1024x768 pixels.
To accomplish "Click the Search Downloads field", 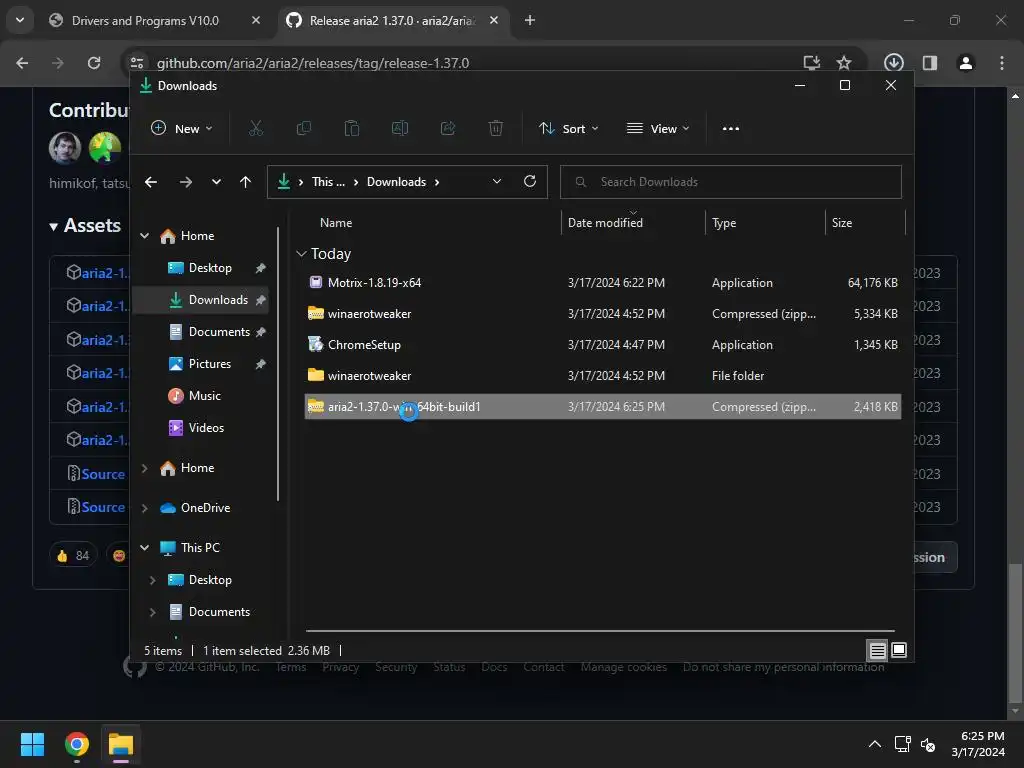I will coord(731,182).
